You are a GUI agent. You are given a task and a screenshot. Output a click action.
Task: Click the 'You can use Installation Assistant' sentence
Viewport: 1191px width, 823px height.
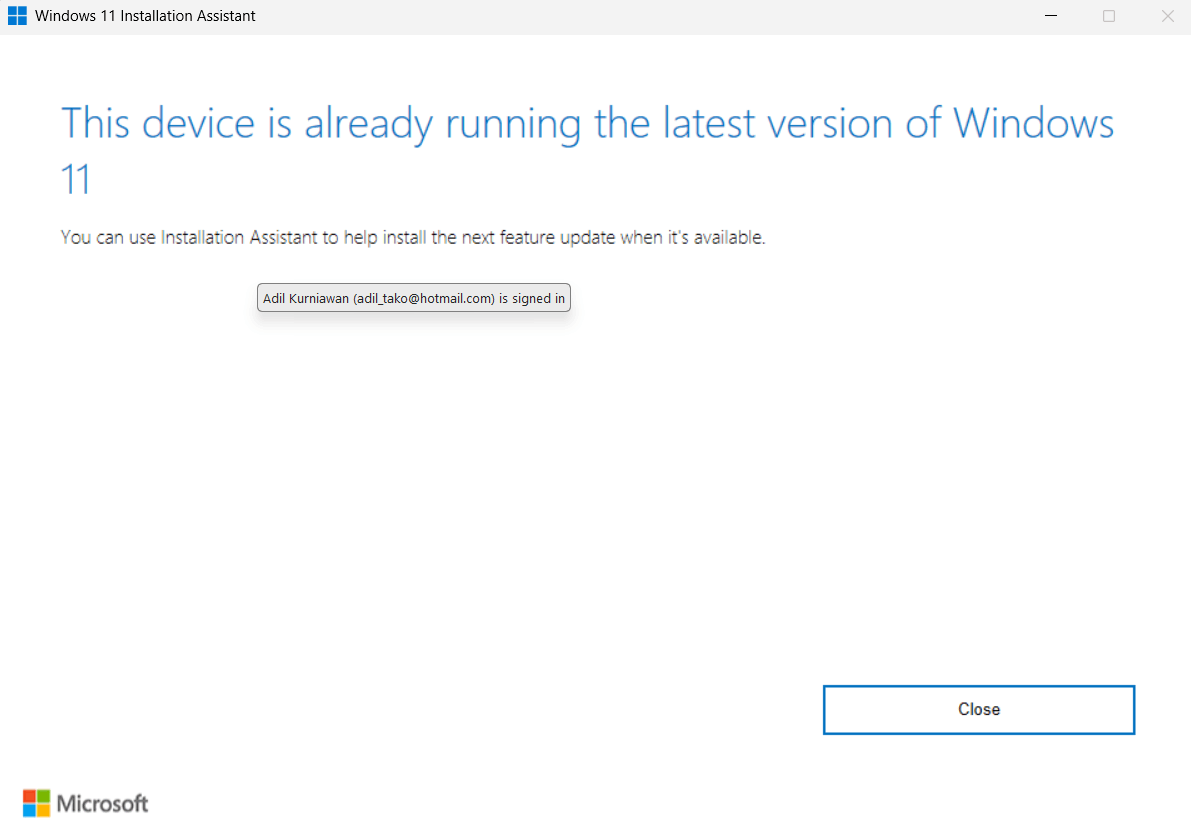click(x=412, y=237)
